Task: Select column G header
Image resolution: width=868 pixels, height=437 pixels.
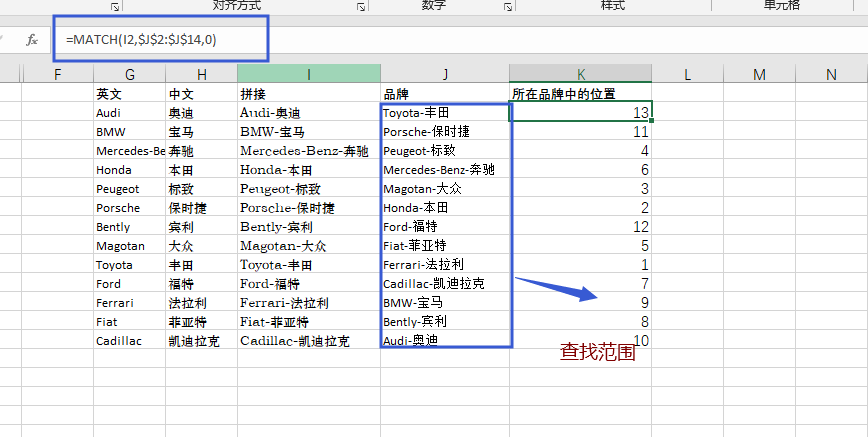Action: point(130,74)
